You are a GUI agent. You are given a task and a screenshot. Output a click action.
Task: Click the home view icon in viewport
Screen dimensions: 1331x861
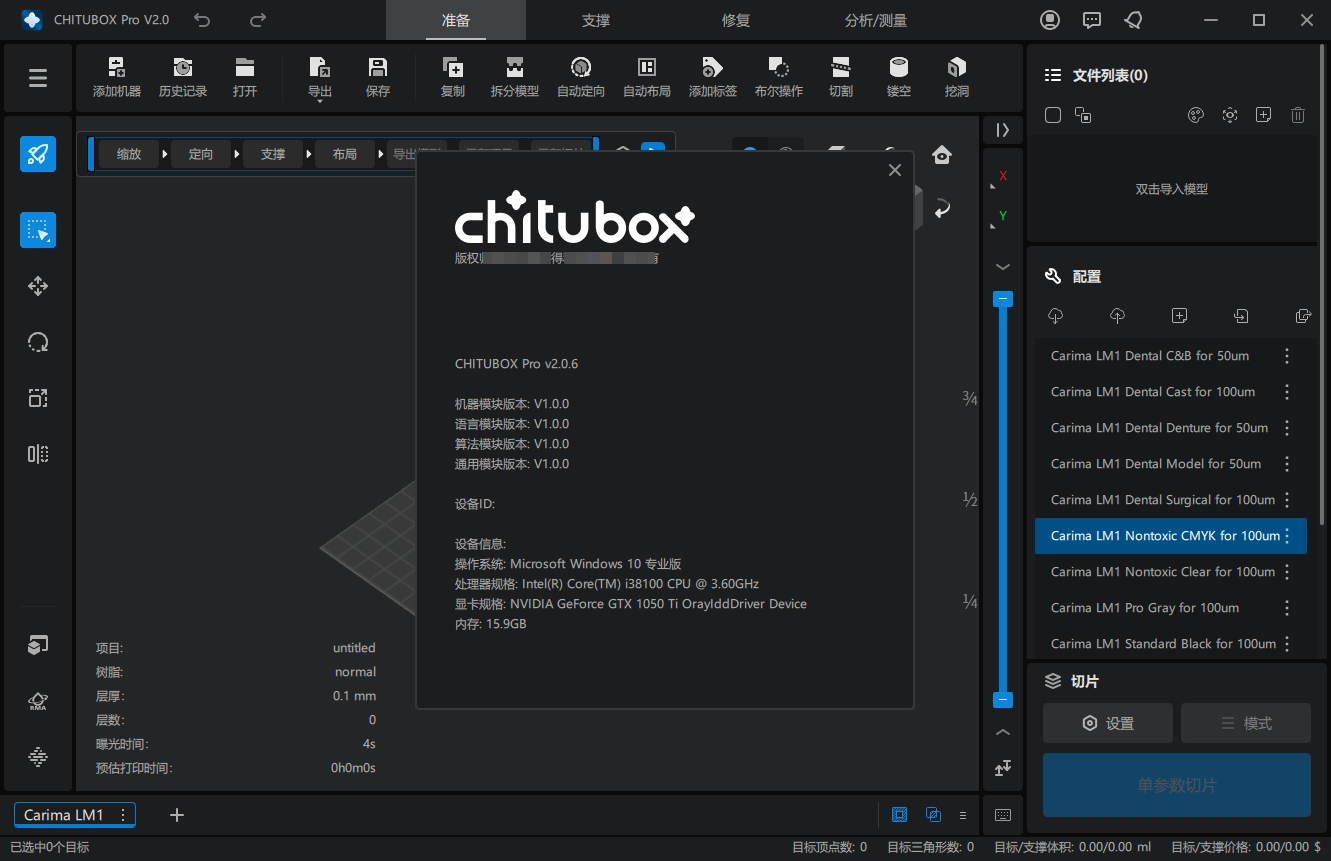pos(942,154)
